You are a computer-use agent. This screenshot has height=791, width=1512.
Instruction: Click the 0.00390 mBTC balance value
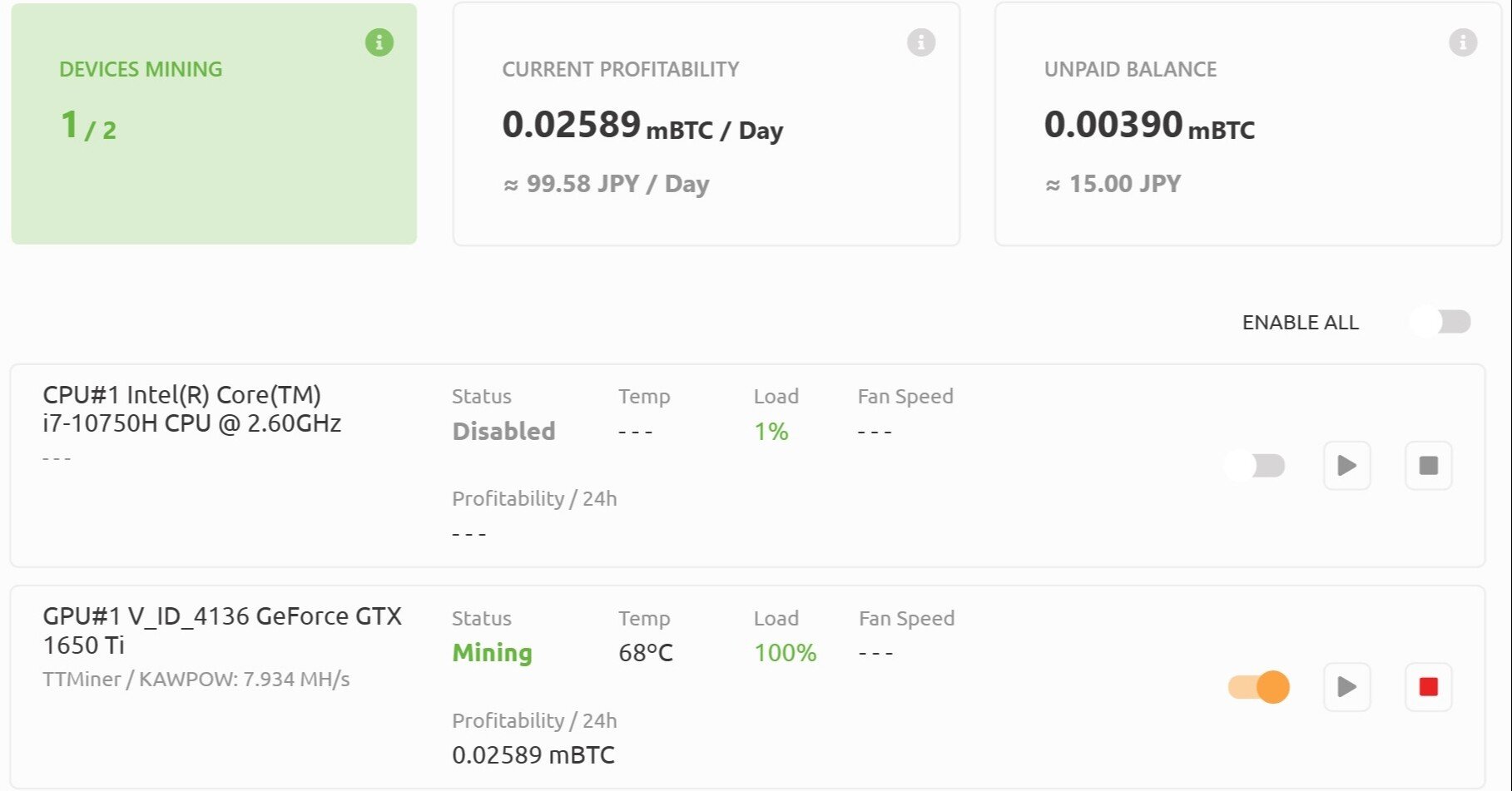point(1149,126)
